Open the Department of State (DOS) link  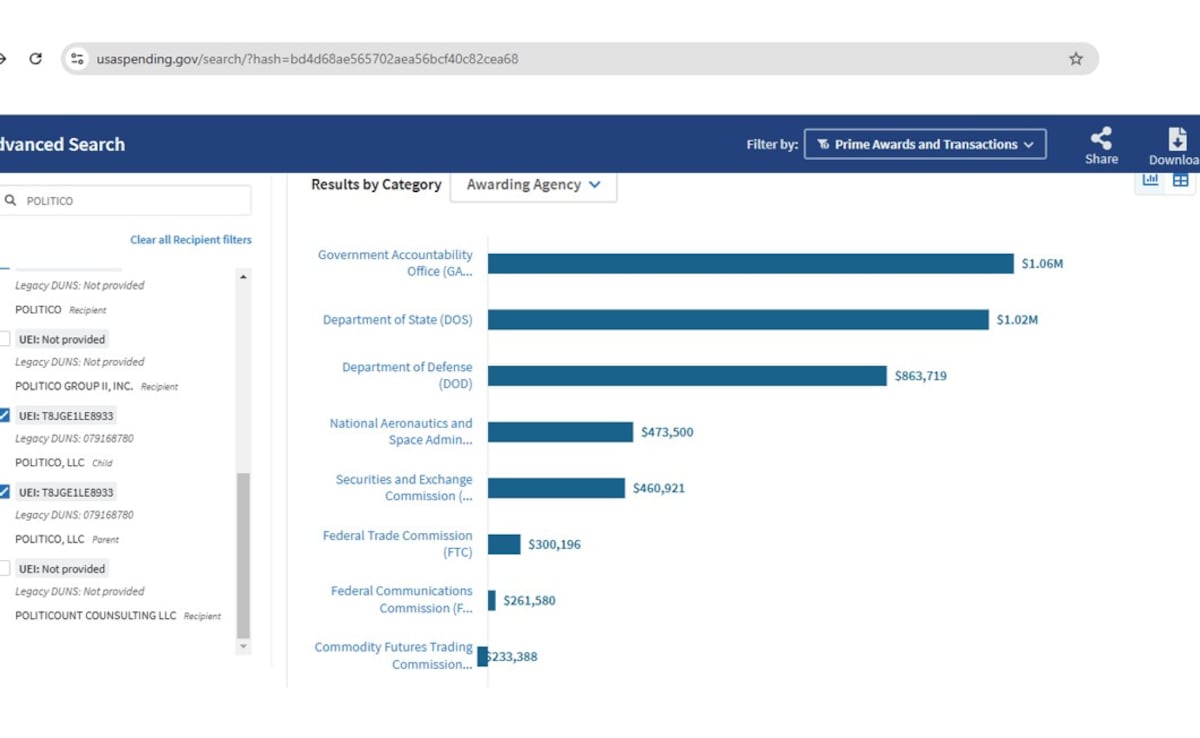[398, 320]
